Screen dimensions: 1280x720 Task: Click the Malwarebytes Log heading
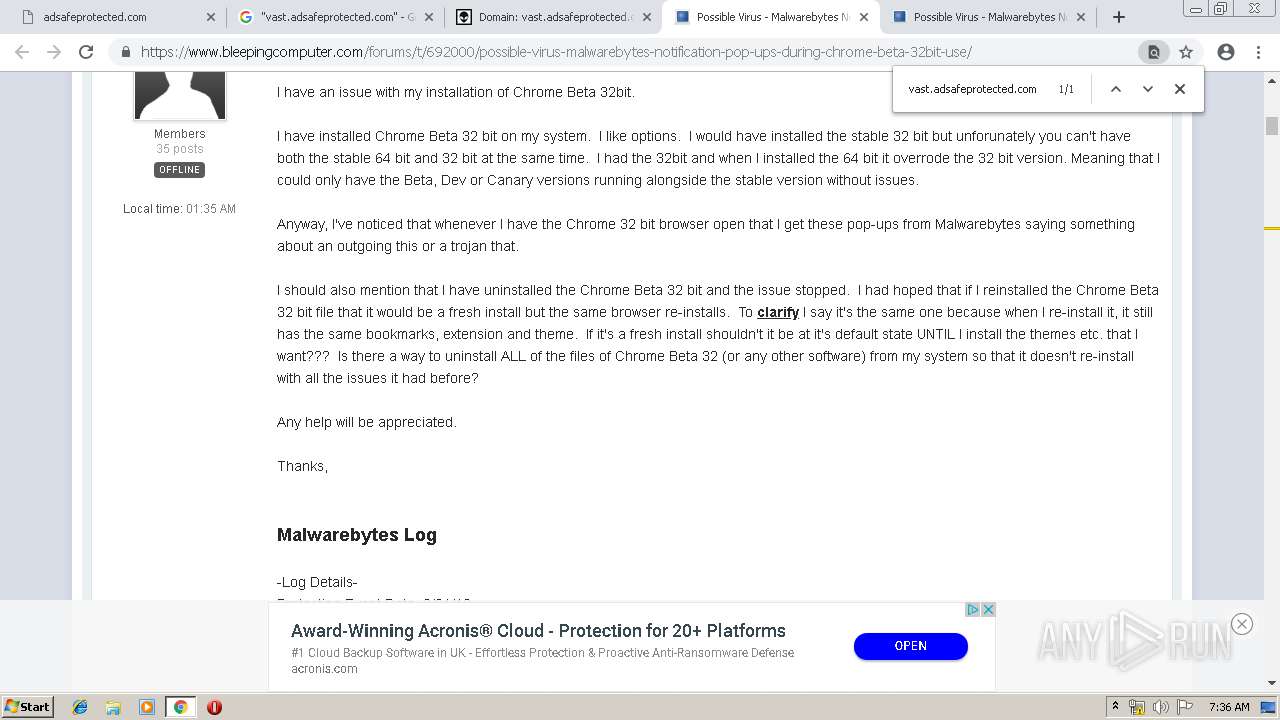tap(357, 535)
